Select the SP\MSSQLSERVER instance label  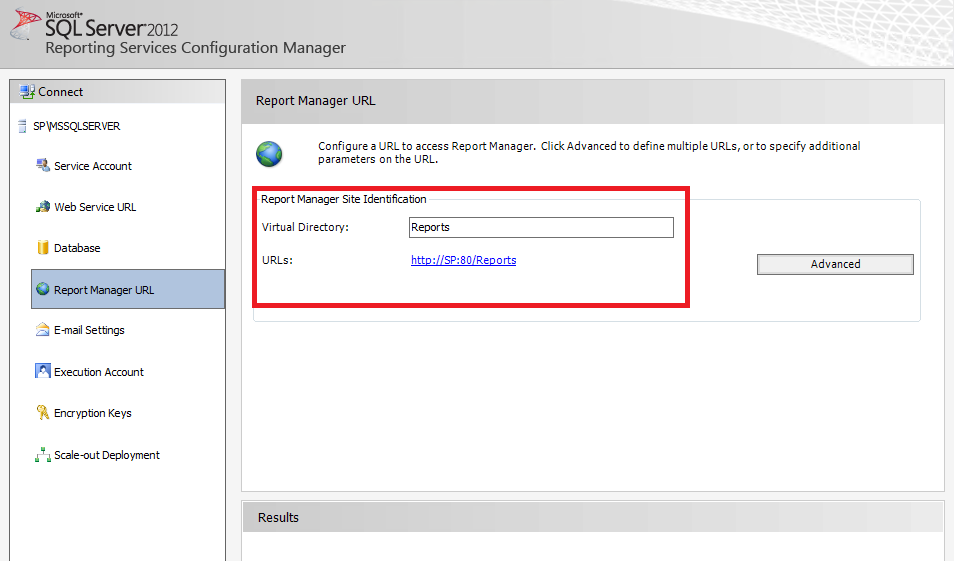tap(77, 126)
